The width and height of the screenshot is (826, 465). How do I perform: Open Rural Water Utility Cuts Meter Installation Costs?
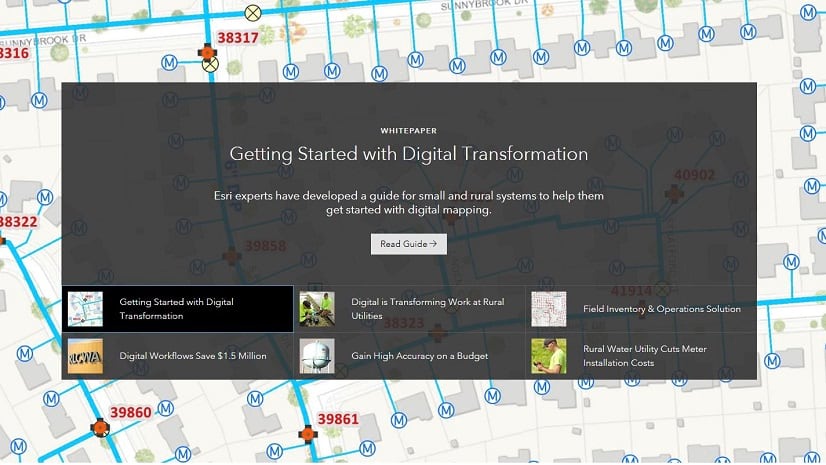coord(641,356)
